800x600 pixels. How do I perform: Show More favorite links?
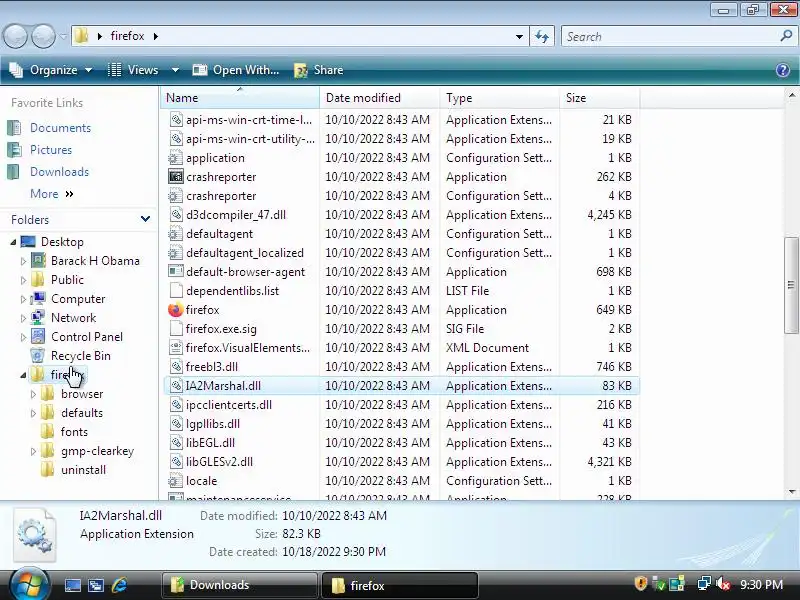(52, 194)
